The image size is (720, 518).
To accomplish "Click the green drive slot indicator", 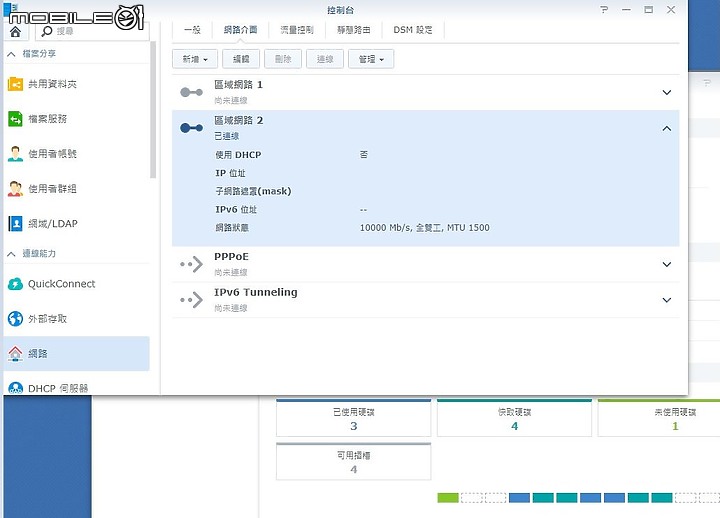I will (448, 498).
